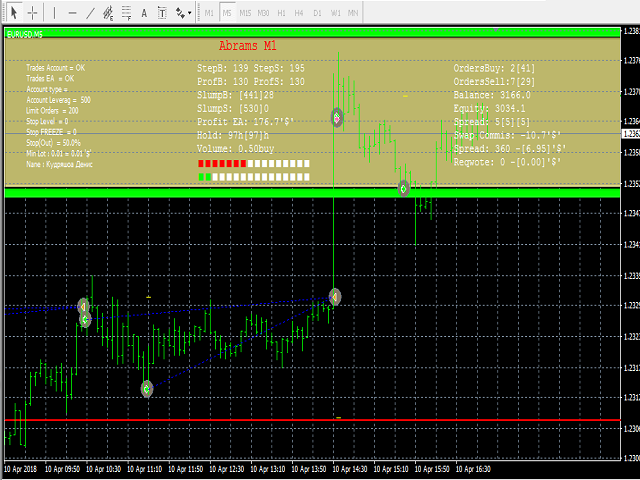The height and width of the screenshot is (480, 640).
Task: Draw a vertical line
Action: tap(55, 13)
